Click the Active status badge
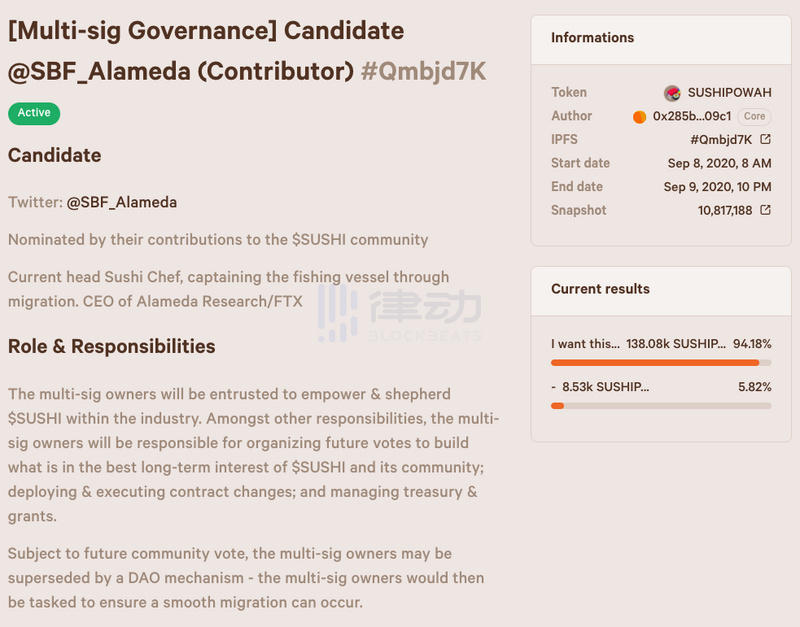 pos(34,113)
